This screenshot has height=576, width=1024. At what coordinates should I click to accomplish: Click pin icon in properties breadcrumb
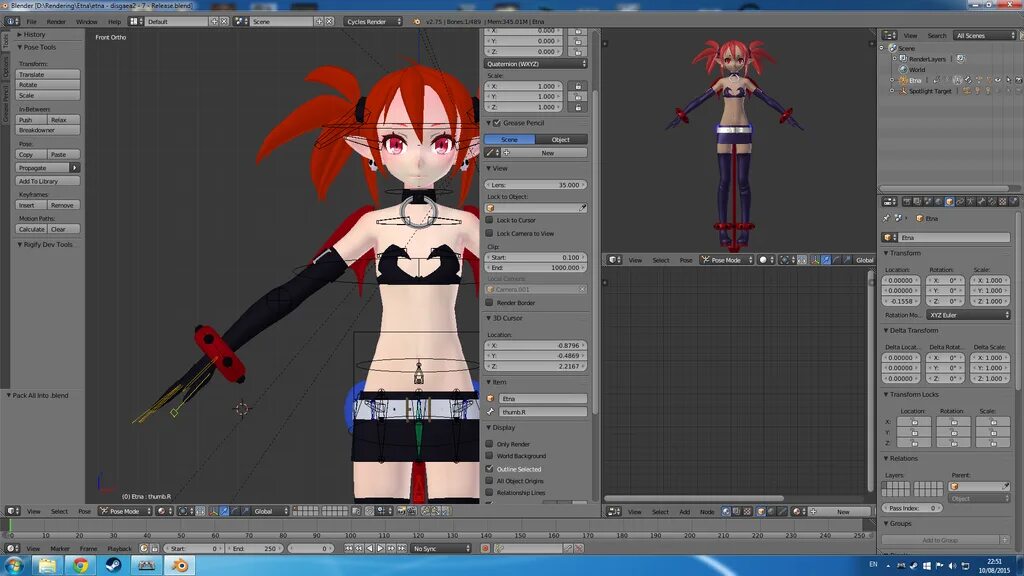tap(886, 218)
